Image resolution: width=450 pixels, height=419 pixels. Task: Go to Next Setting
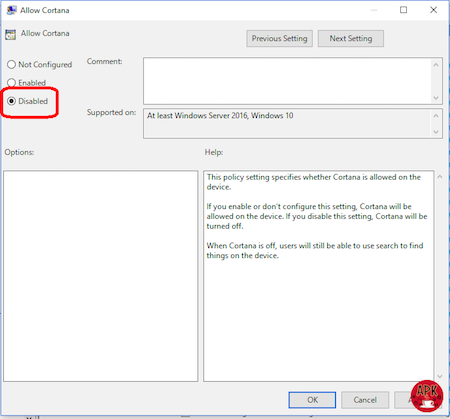(351, 39)
